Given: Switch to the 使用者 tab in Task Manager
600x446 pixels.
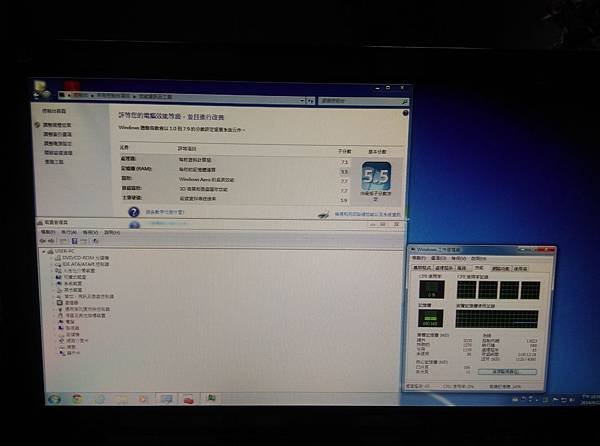Looking at the screenshot, I should click(520, 268).
